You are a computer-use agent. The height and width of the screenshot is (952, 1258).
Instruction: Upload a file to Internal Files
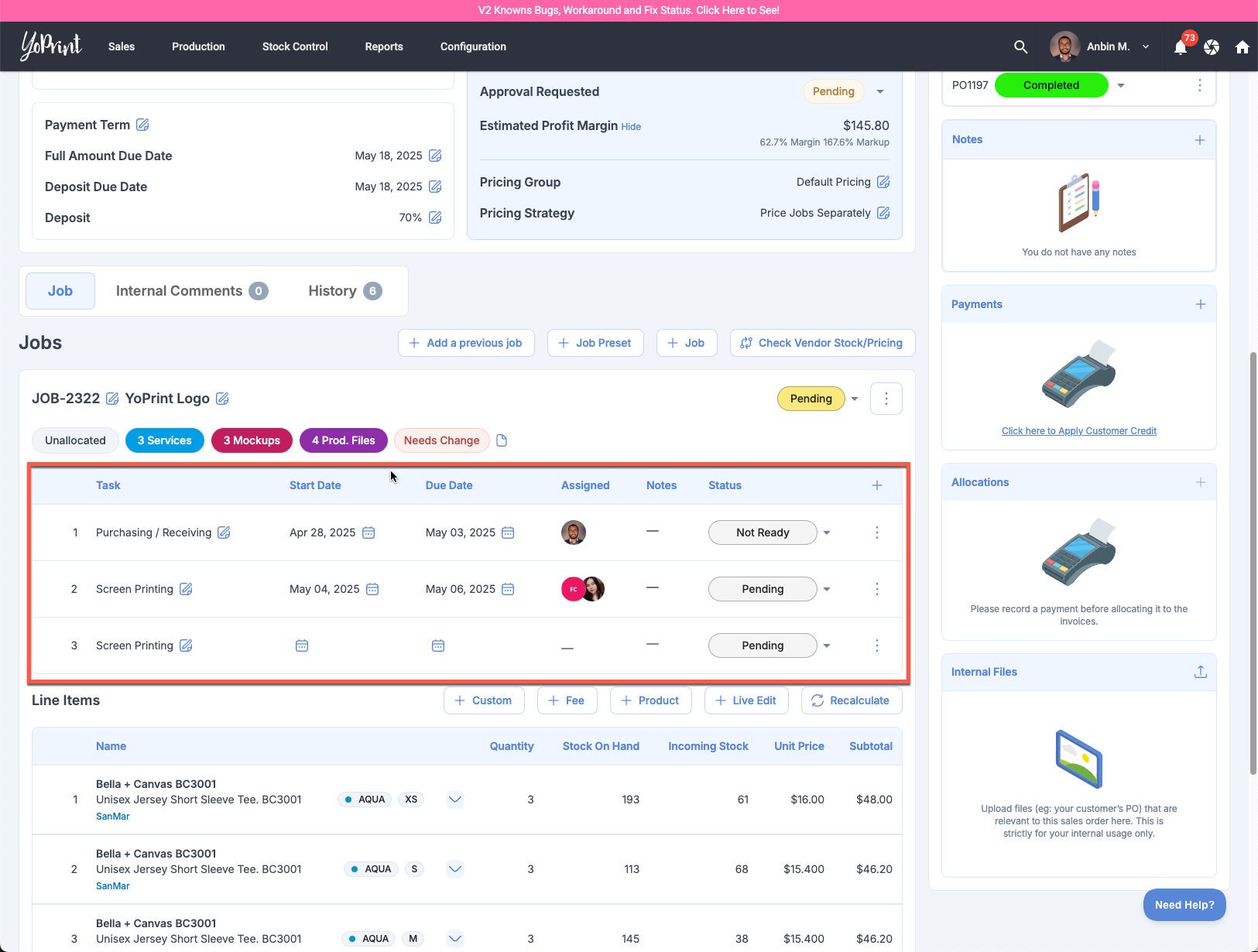click(x=1200, y=672)
